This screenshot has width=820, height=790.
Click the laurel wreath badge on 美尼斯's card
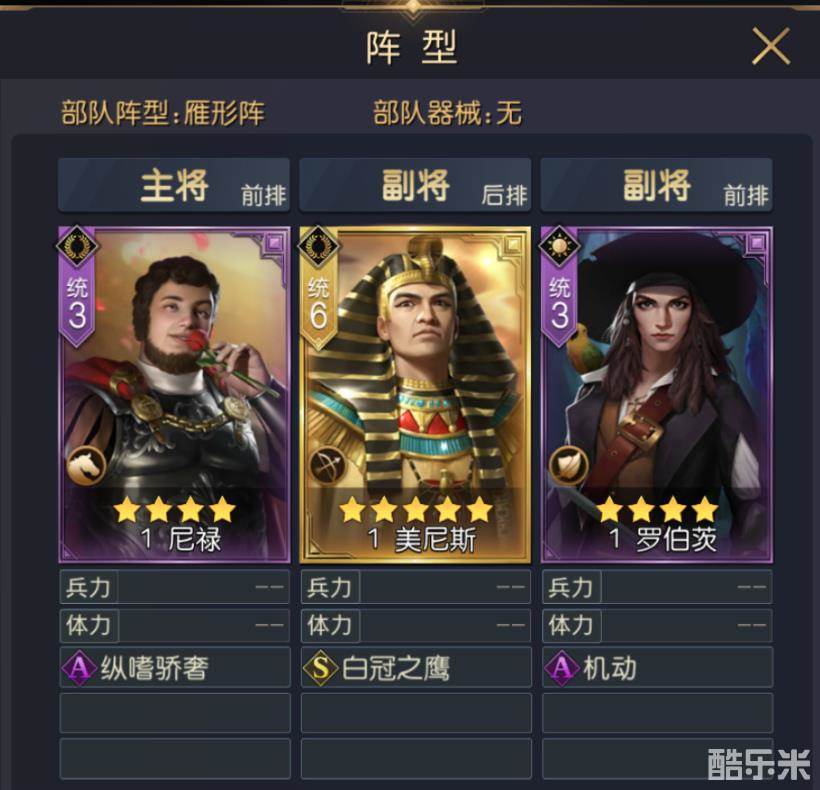pos(318,245)
